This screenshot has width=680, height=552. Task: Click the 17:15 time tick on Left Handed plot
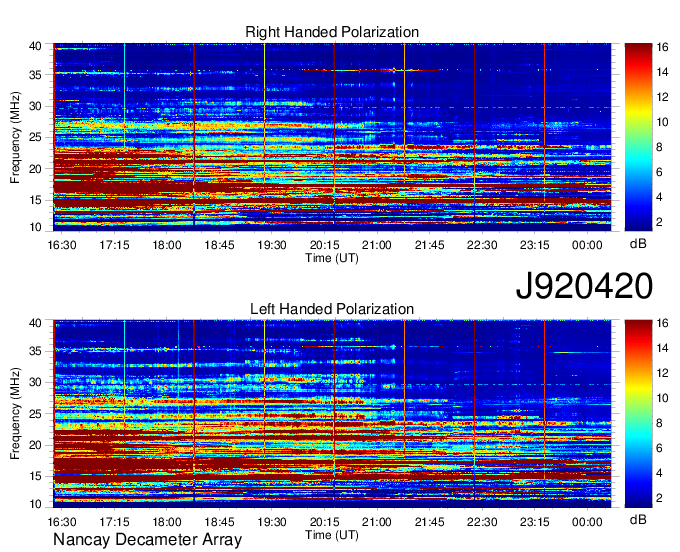point(114,522)
